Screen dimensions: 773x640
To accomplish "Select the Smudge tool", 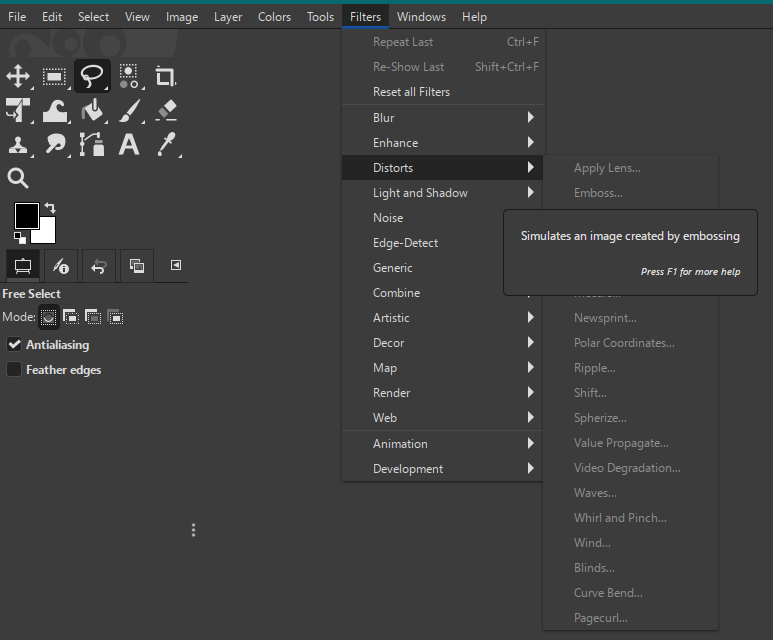I will coord(55,145).
